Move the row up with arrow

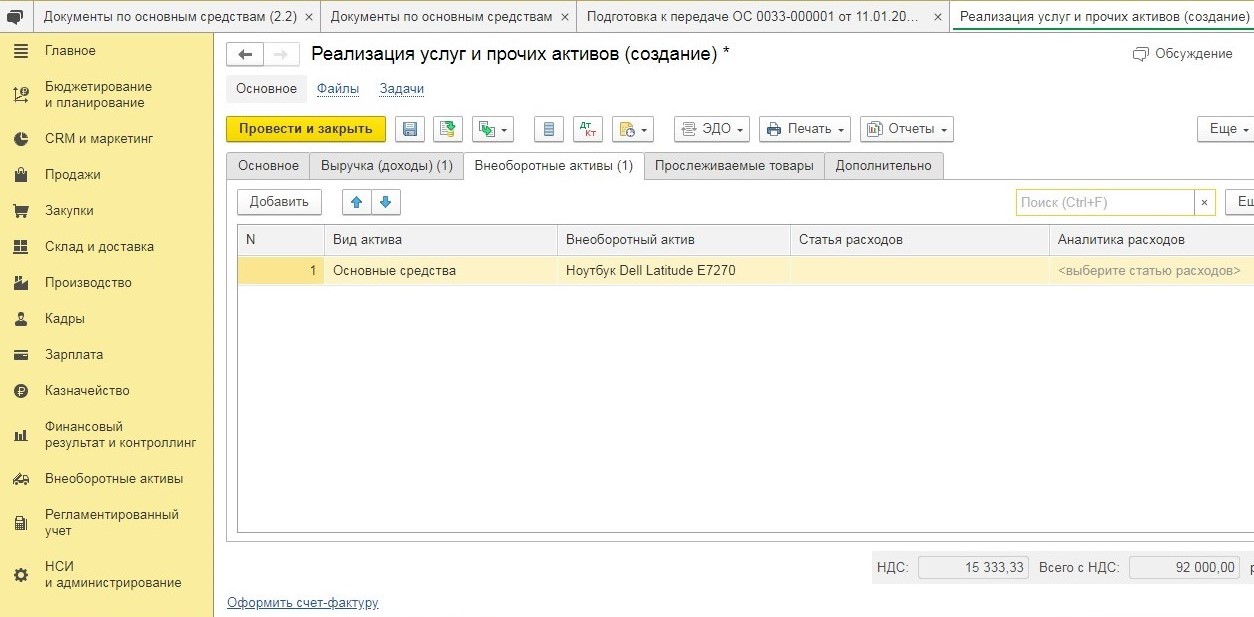(356, 202)
